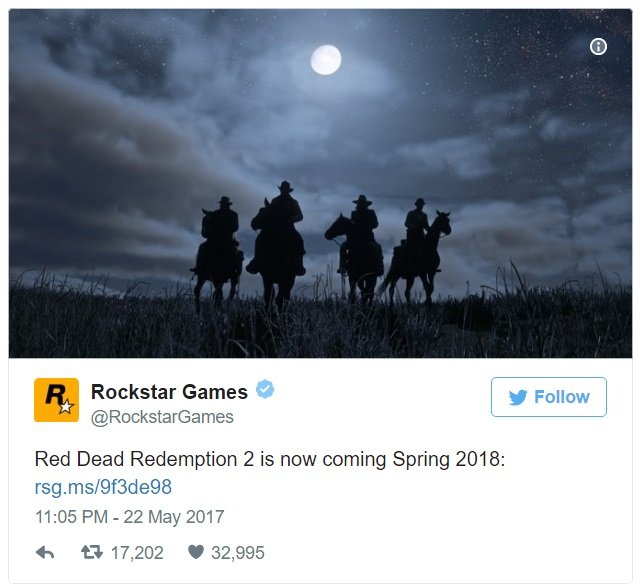
Task: Click the Red Dead Redemption 2 tweet text
Action: (x=270, y=459)
